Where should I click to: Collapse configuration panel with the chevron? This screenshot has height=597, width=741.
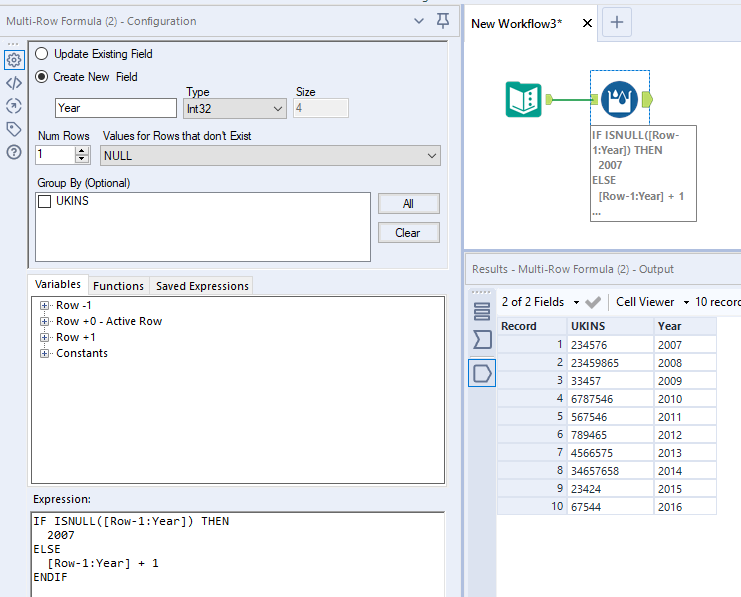coord(419,21)
